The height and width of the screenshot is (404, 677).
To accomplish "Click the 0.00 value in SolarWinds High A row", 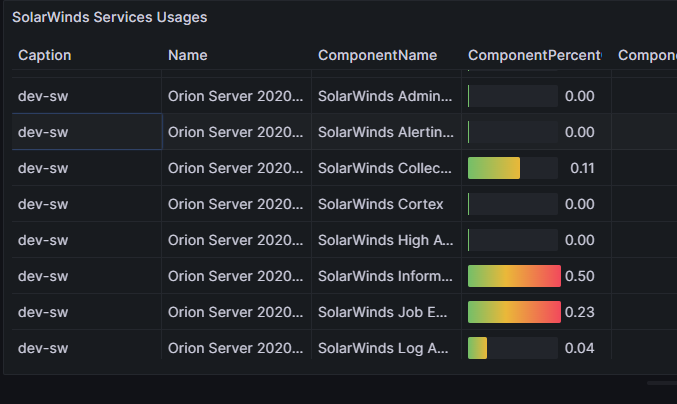I will [x=579, y=240].
